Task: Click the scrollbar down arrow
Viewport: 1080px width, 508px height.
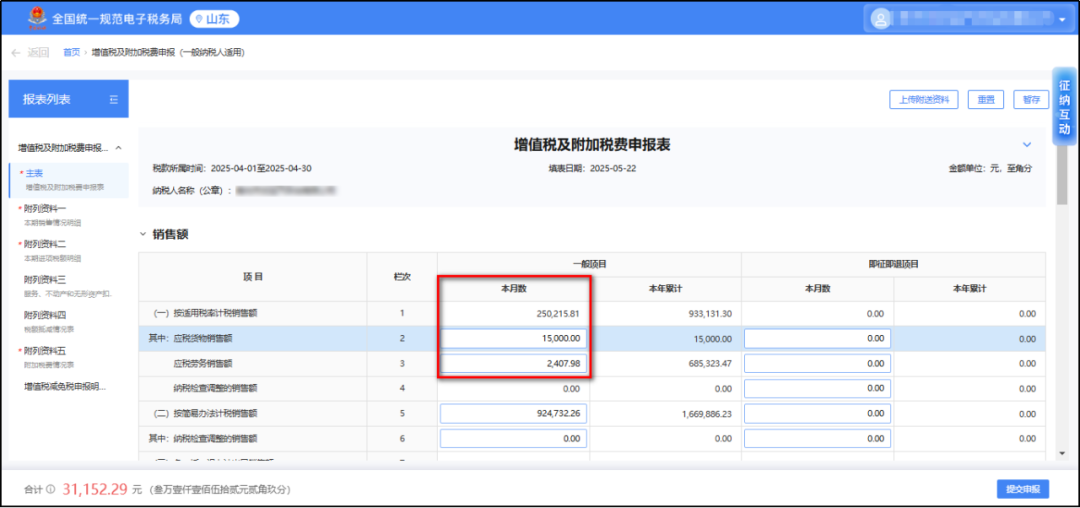Action: coord(1061,453)
